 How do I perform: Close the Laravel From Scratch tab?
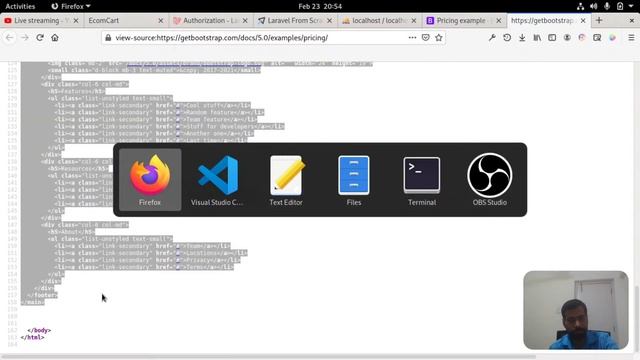(329, 20)
